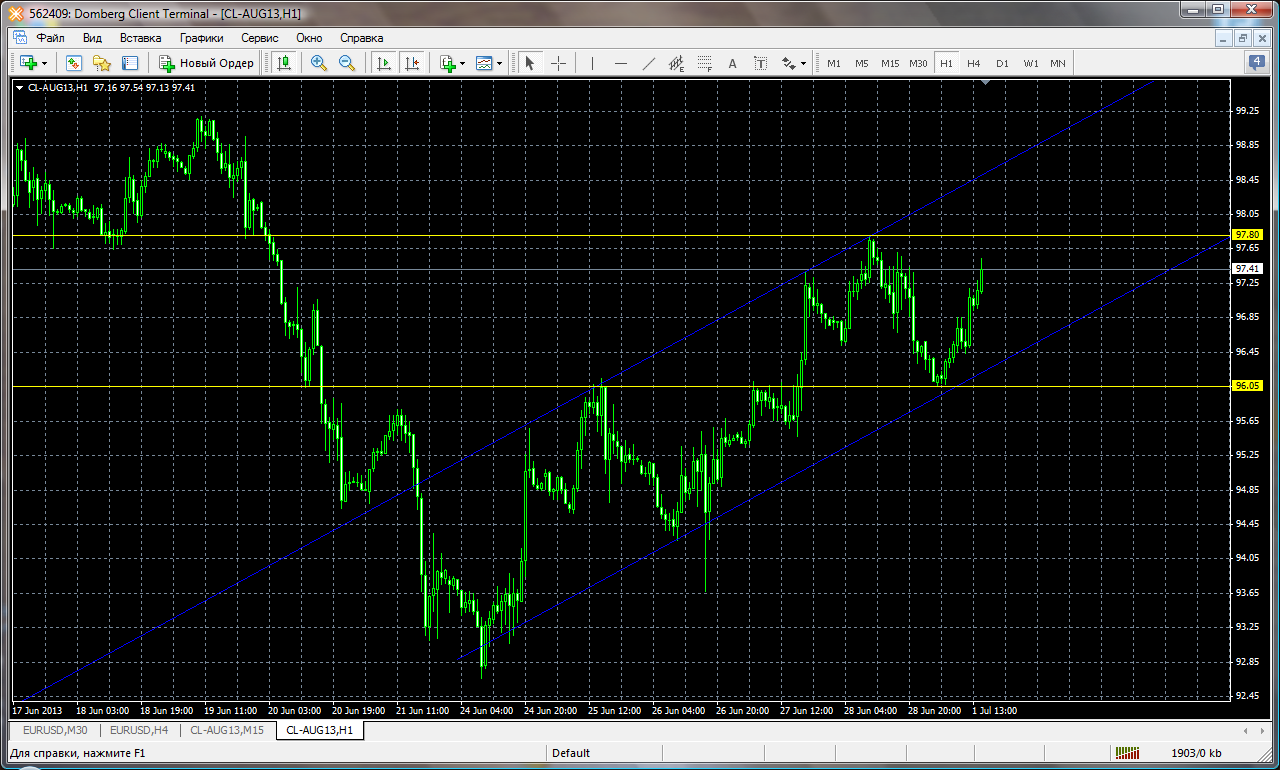Open the Окно menu
Screen dimensions: 1280x770
(x=310, y=38)
